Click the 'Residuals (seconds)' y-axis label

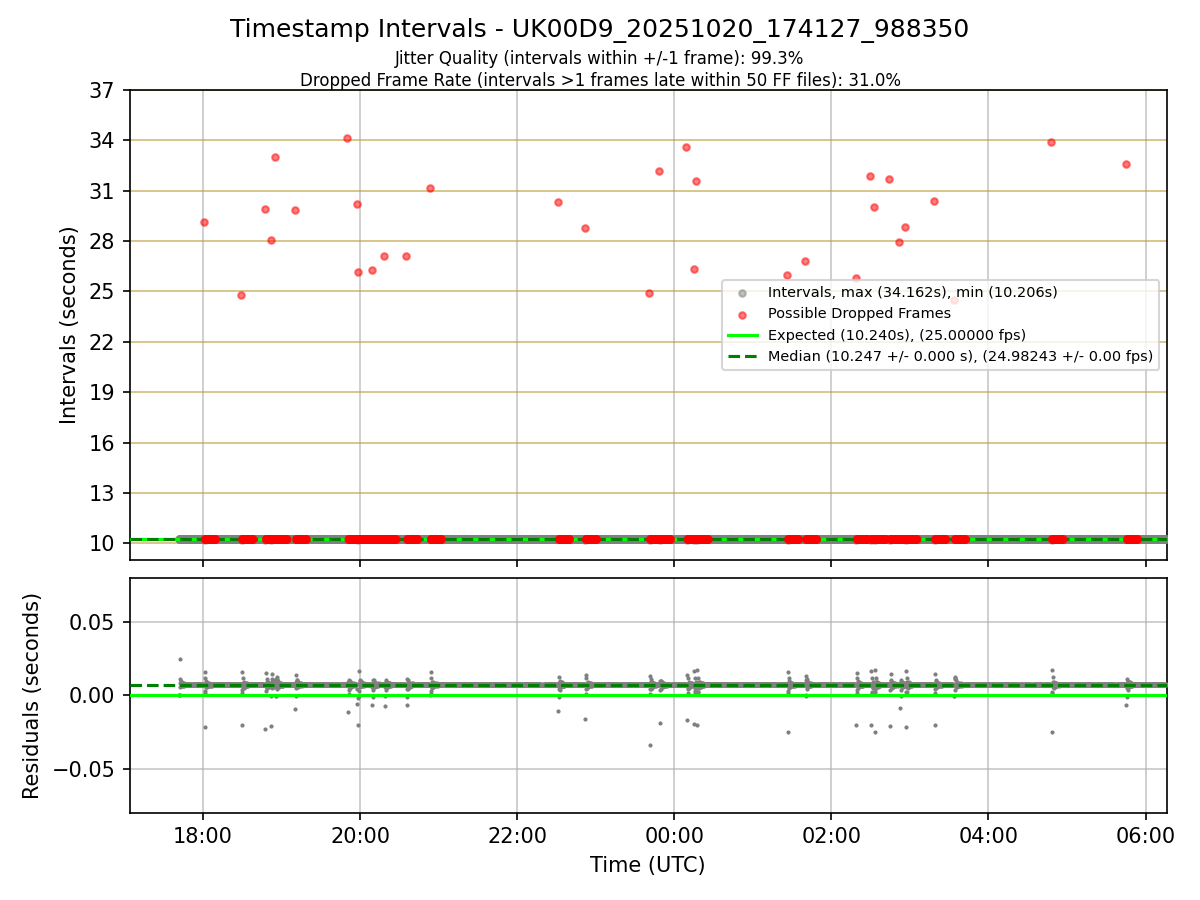click(x=32, y=696)
